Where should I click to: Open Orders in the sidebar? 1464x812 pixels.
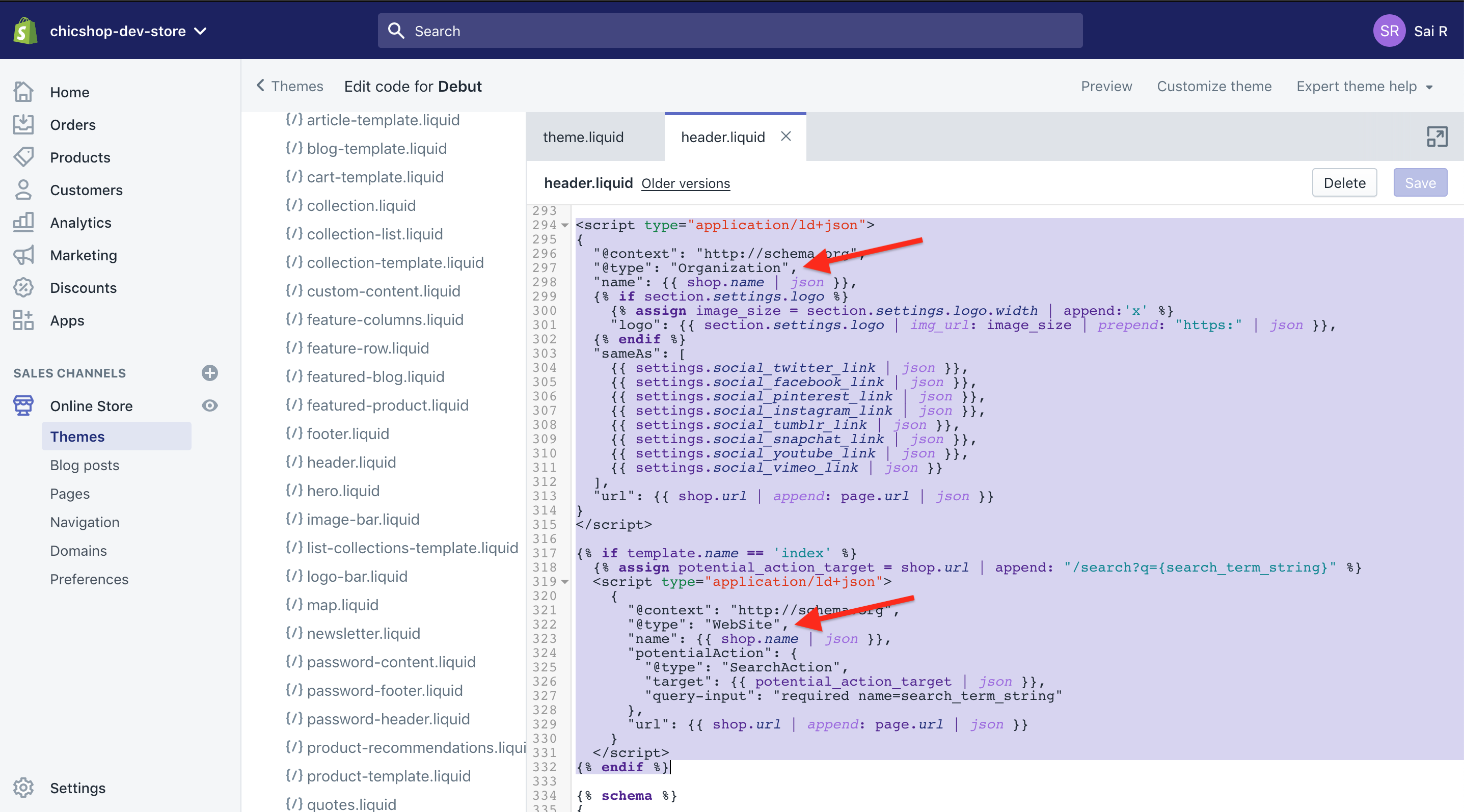point(73,124)
